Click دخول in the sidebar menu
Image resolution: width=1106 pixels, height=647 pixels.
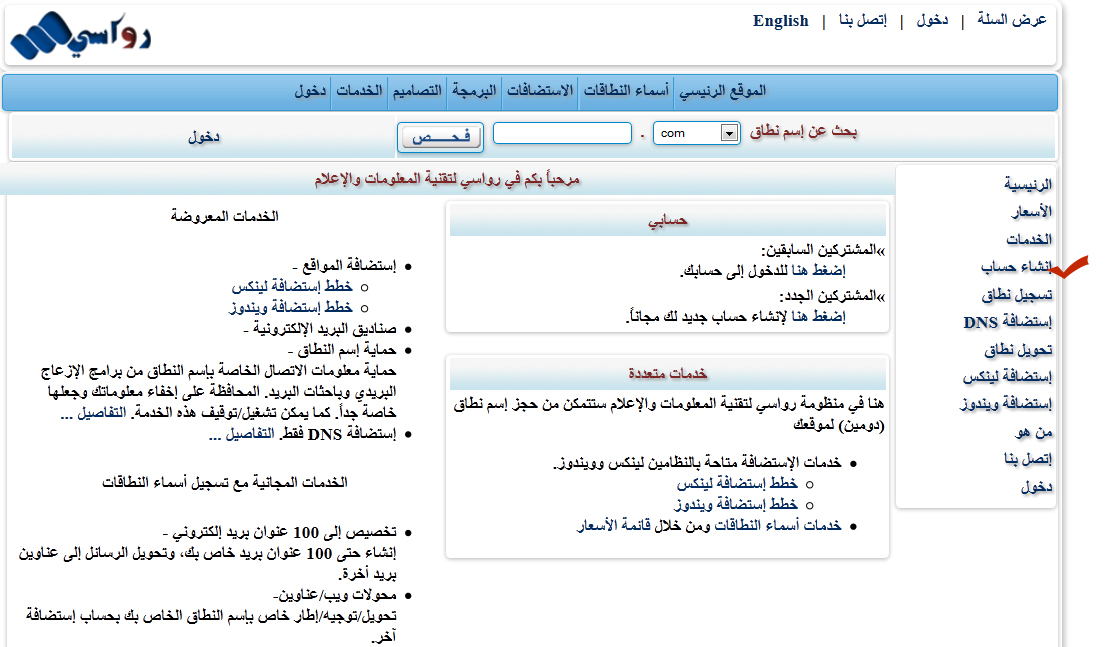(1036, 487)
